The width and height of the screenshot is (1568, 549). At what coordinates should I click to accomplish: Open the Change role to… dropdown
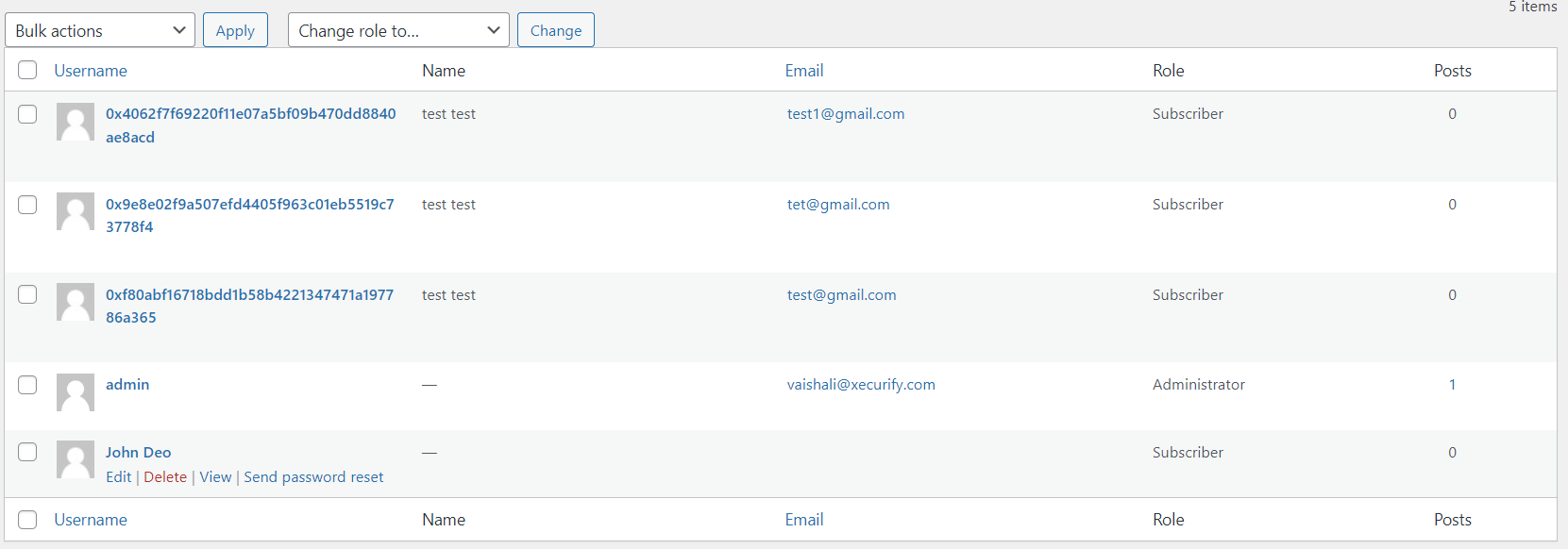[x=398, y=30]
